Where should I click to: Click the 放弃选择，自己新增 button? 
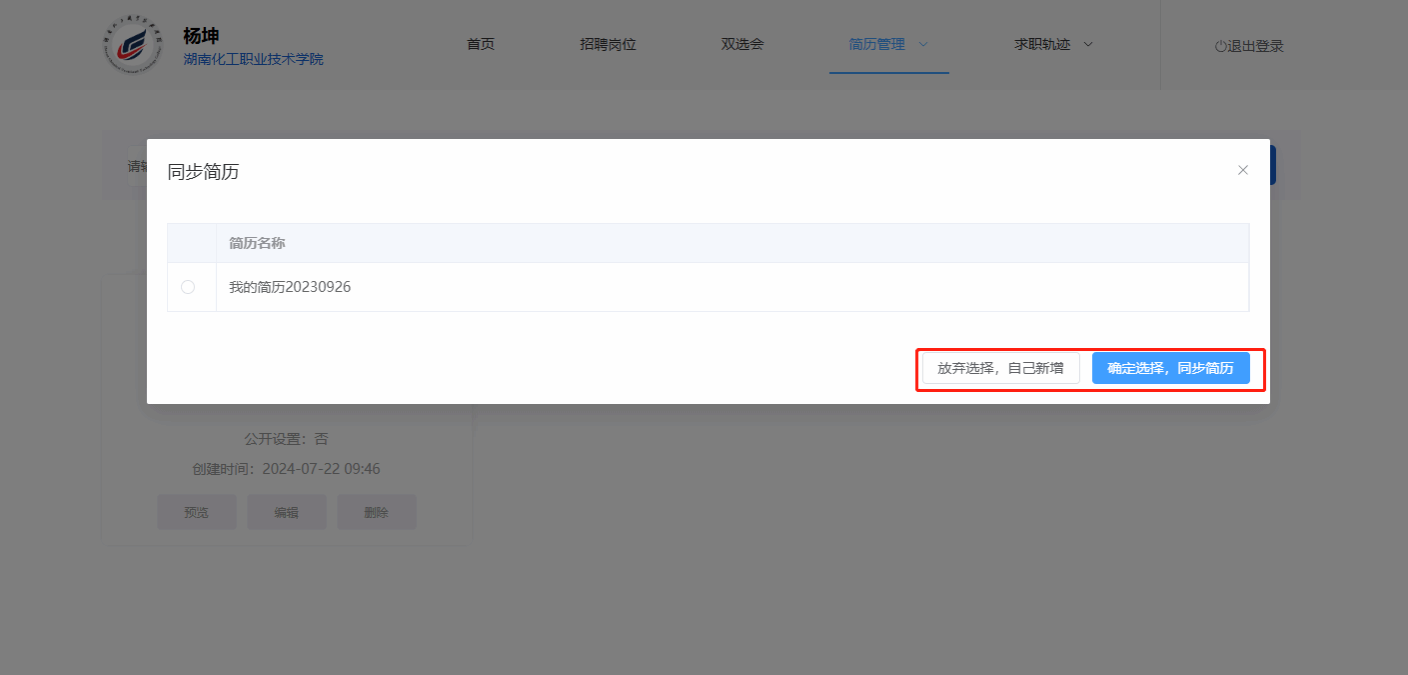(1000, 368)
